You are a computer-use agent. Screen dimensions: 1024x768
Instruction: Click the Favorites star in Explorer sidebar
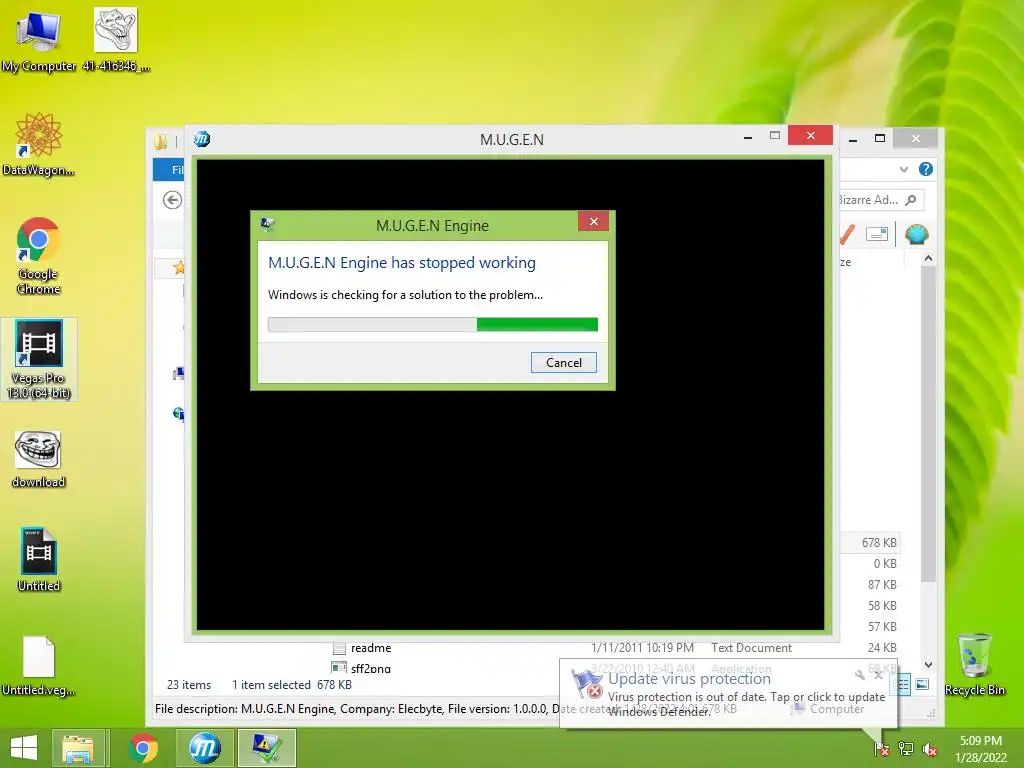point(178,267)
